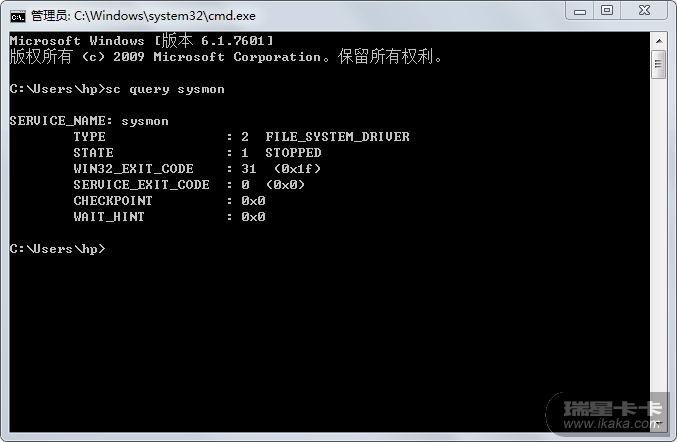The height and width of the screenshot is (442, 677).
Task: Click the SERVICE_EXIT_CODE label
Action: tap(141, 185)
